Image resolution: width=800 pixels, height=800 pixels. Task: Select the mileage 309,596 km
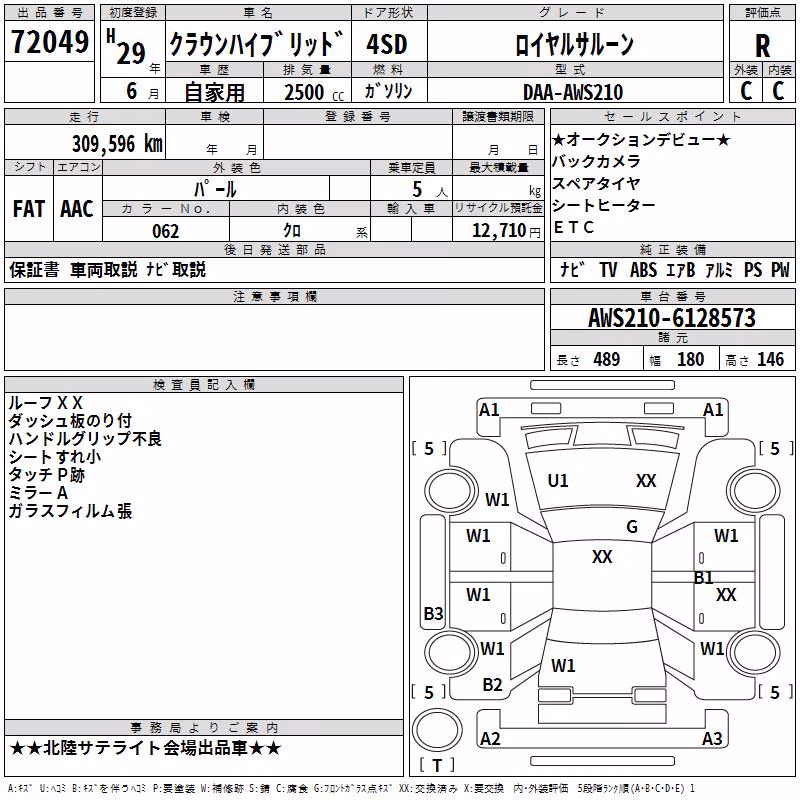pos(117,144)
